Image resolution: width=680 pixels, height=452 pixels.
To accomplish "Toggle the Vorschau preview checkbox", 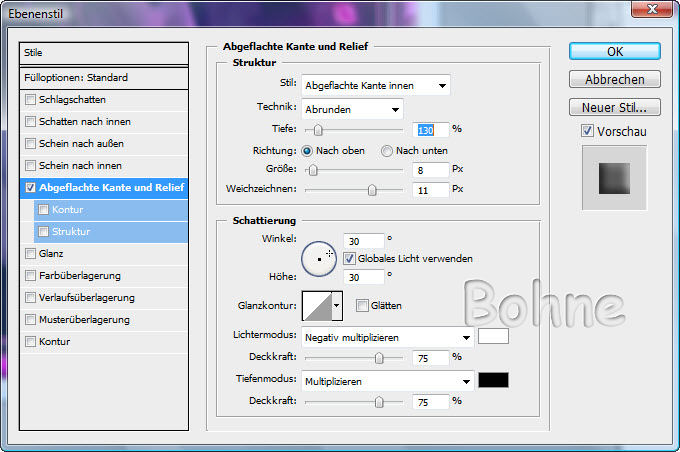I will point(587,131).
